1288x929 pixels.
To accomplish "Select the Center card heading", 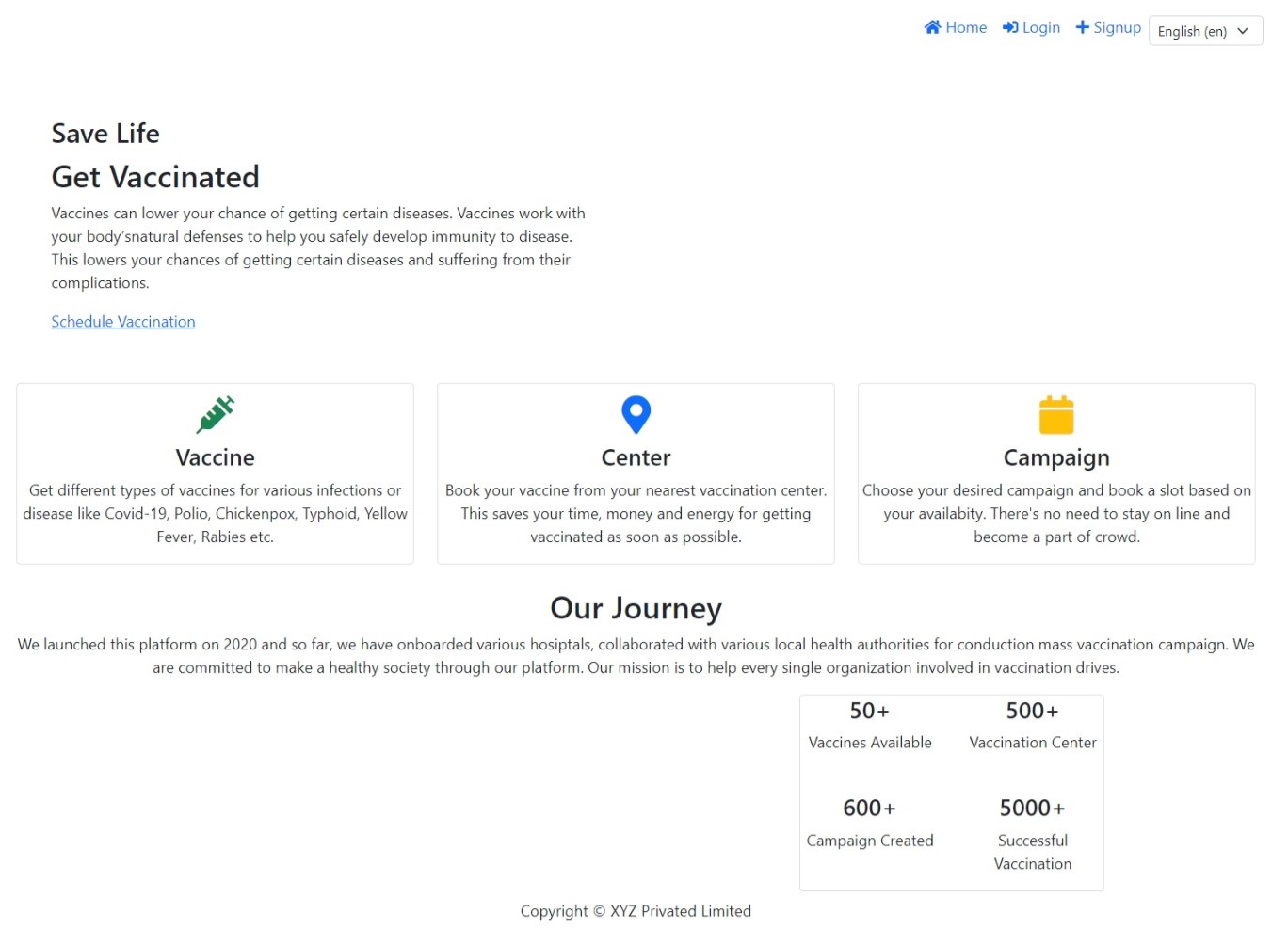I will 636,457.
